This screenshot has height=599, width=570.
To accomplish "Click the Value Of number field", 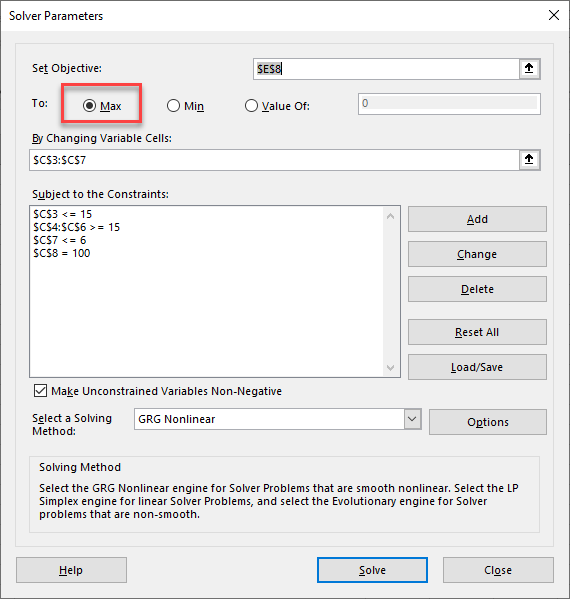I will [449, 104].
